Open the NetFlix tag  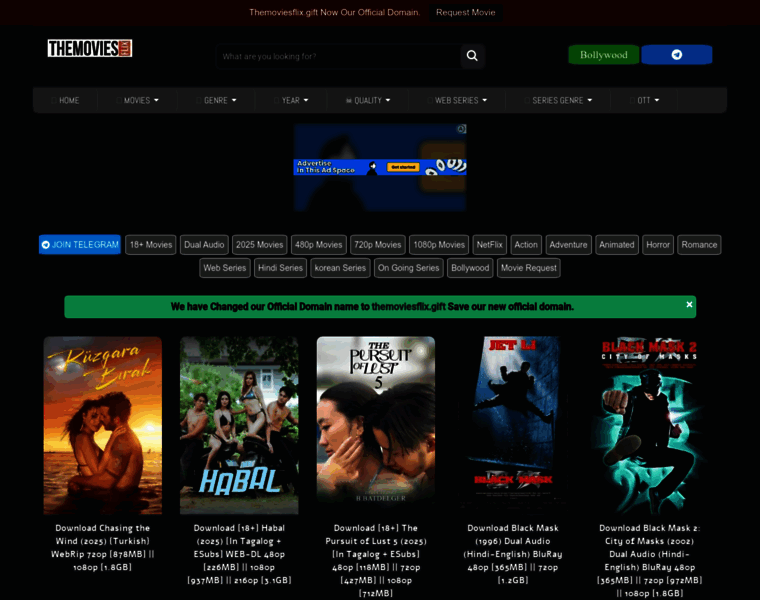490,245
